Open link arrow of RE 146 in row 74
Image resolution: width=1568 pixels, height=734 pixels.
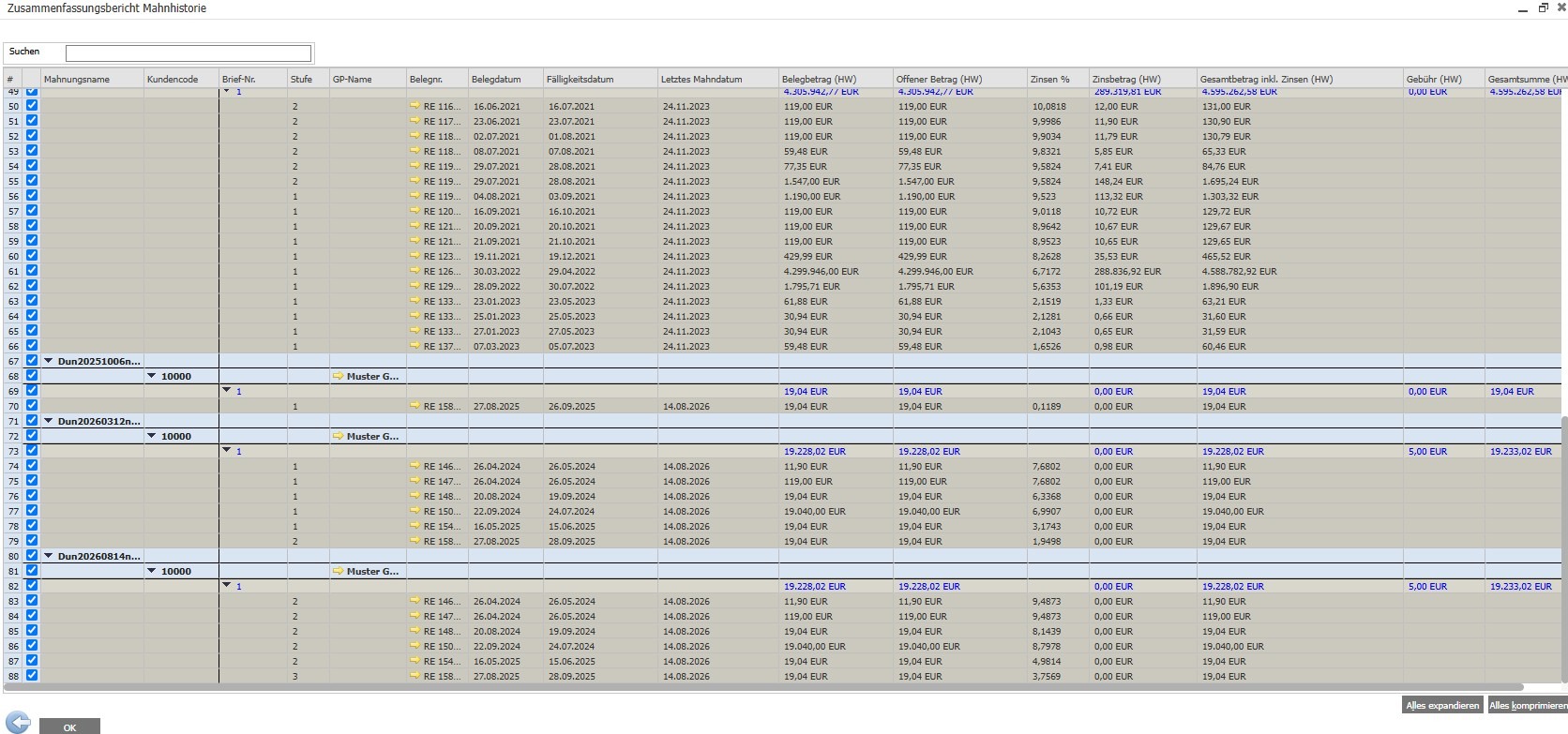pyautogui.click(x=415, y=466)
